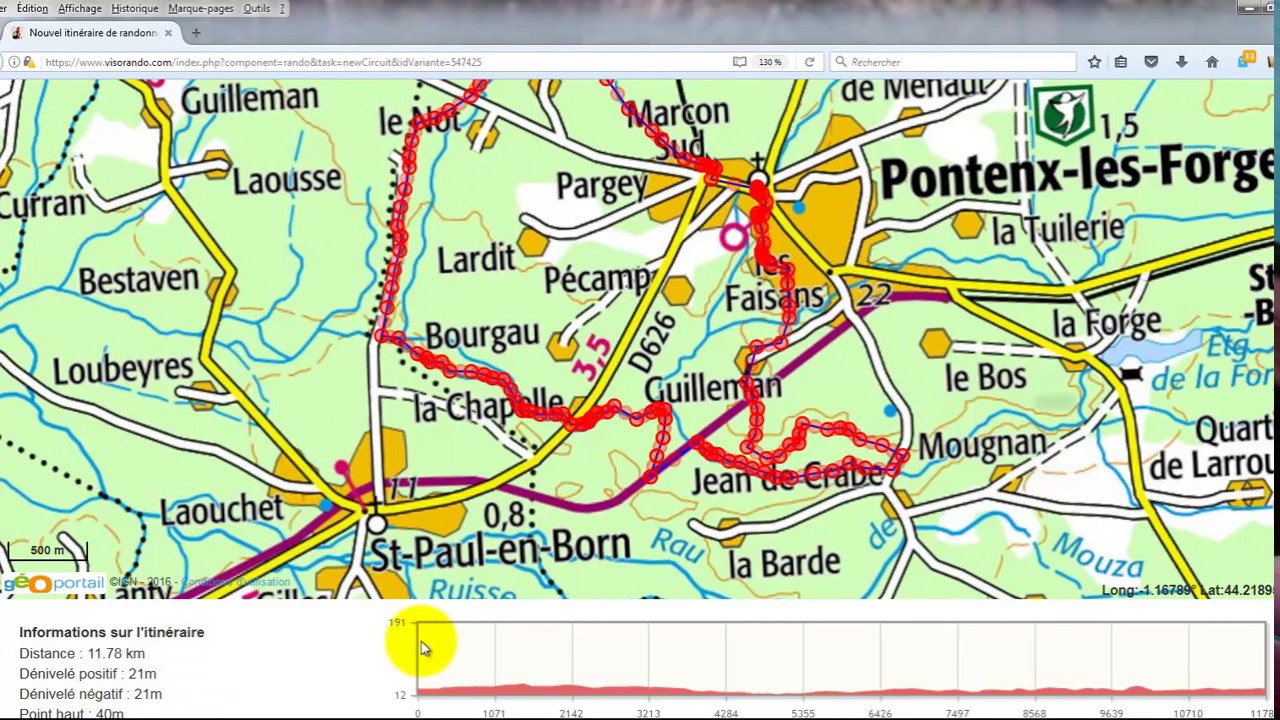Open the Outils menu
Viewport: 1280px width, 720px height.
pos(256,8)
